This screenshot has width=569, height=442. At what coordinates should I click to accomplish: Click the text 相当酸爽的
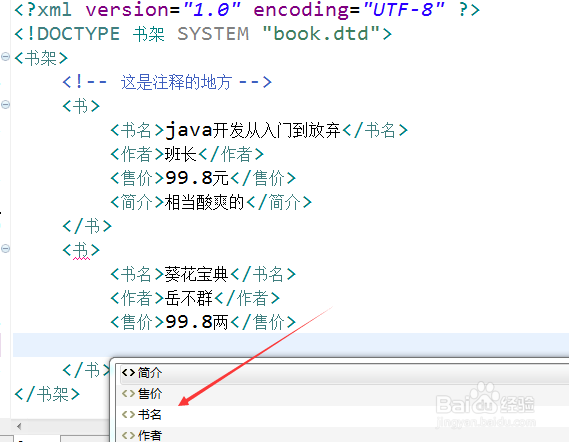tap(205, 202)
